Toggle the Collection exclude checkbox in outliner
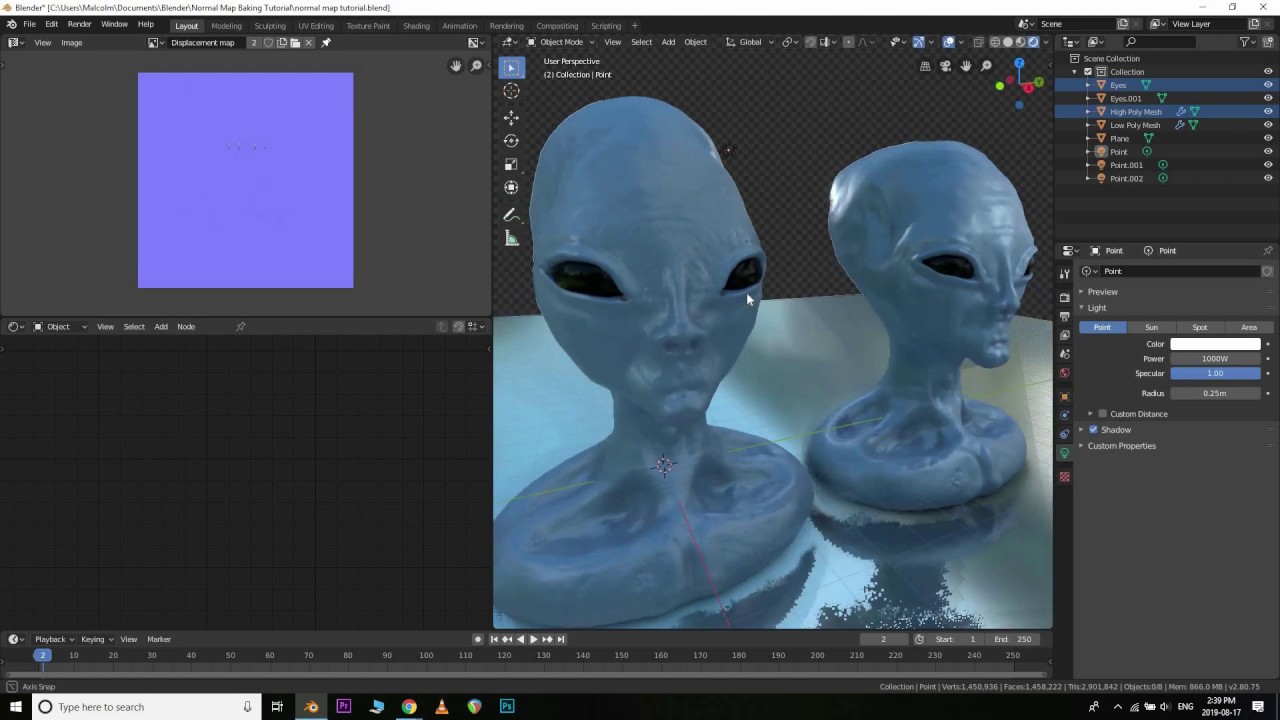The width and height of the screenshot is (1280, 720). coord(1088,72)
